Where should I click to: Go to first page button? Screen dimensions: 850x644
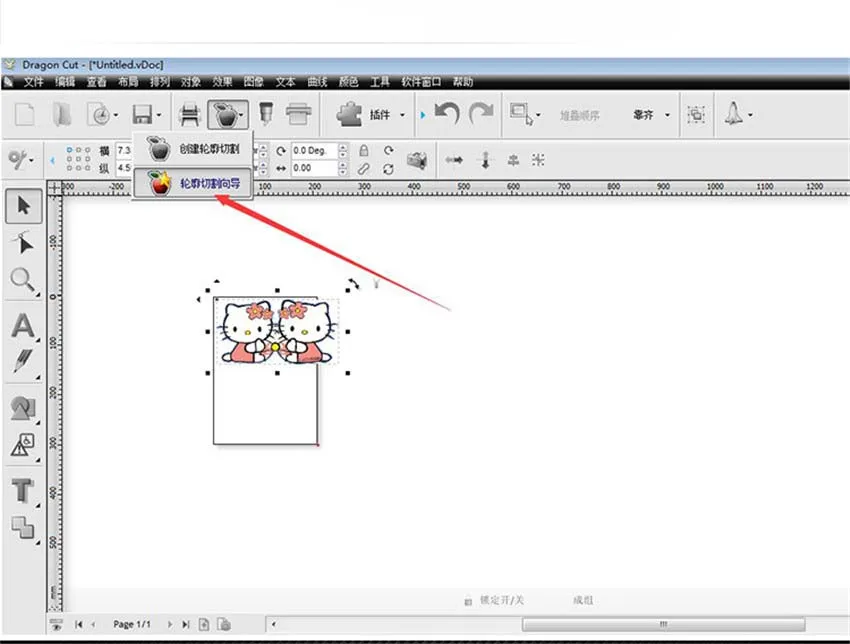click(79, 624)
